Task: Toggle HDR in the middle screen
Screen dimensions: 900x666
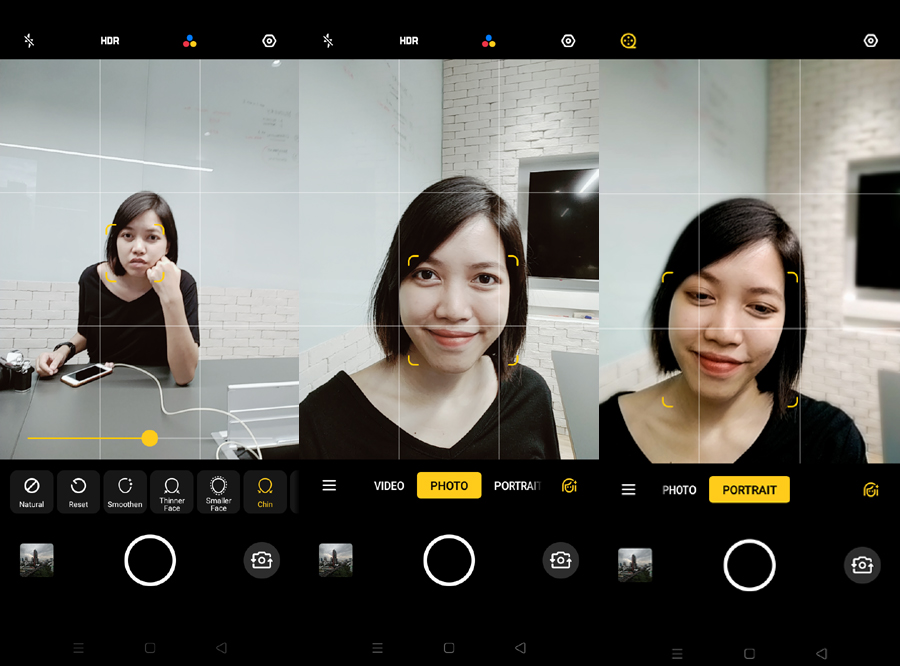Action: (409, 41)
